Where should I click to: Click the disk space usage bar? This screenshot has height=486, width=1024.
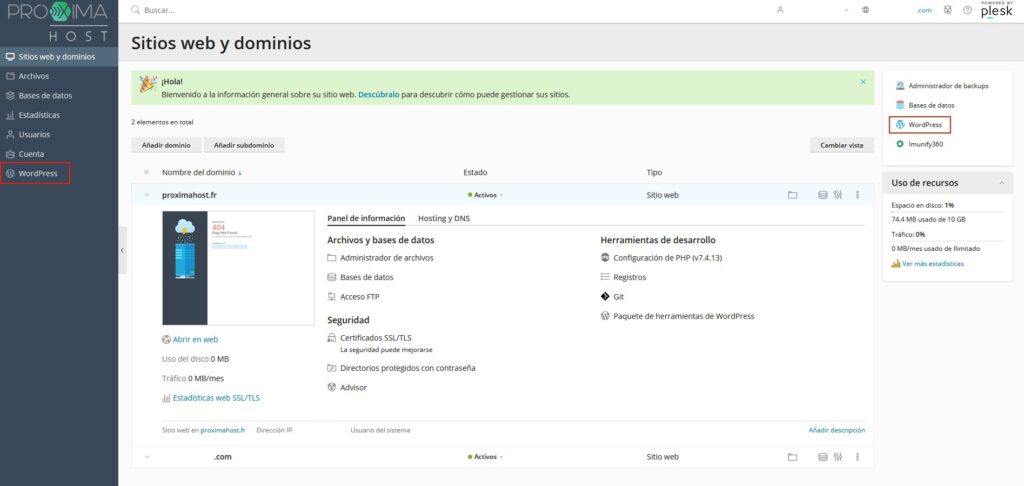948,212
